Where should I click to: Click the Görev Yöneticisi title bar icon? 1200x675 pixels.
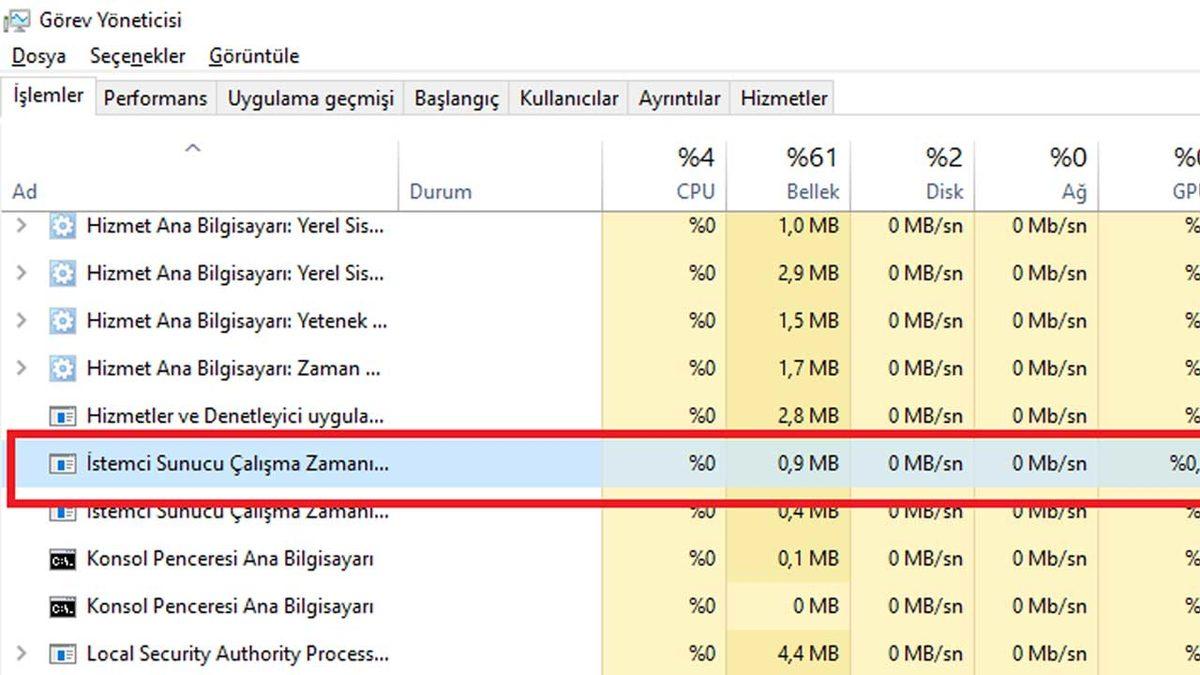tap(17, 17)
